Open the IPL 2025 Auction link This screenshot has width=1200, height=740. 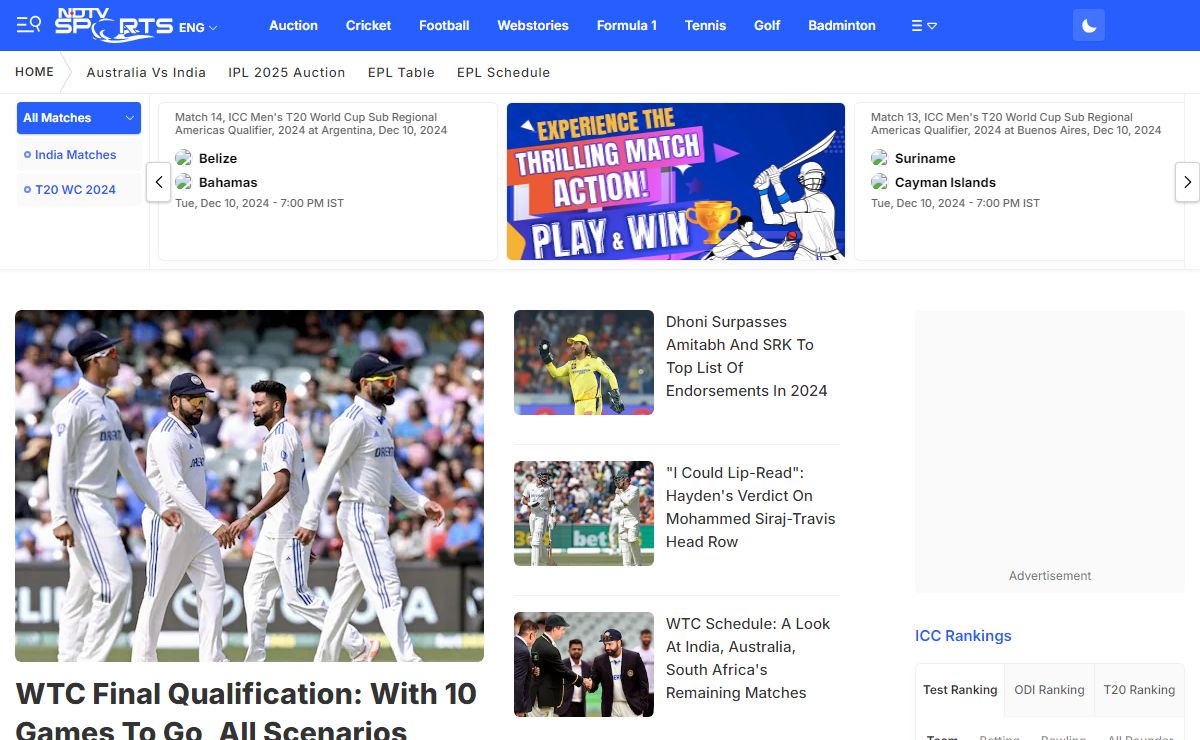286,73
